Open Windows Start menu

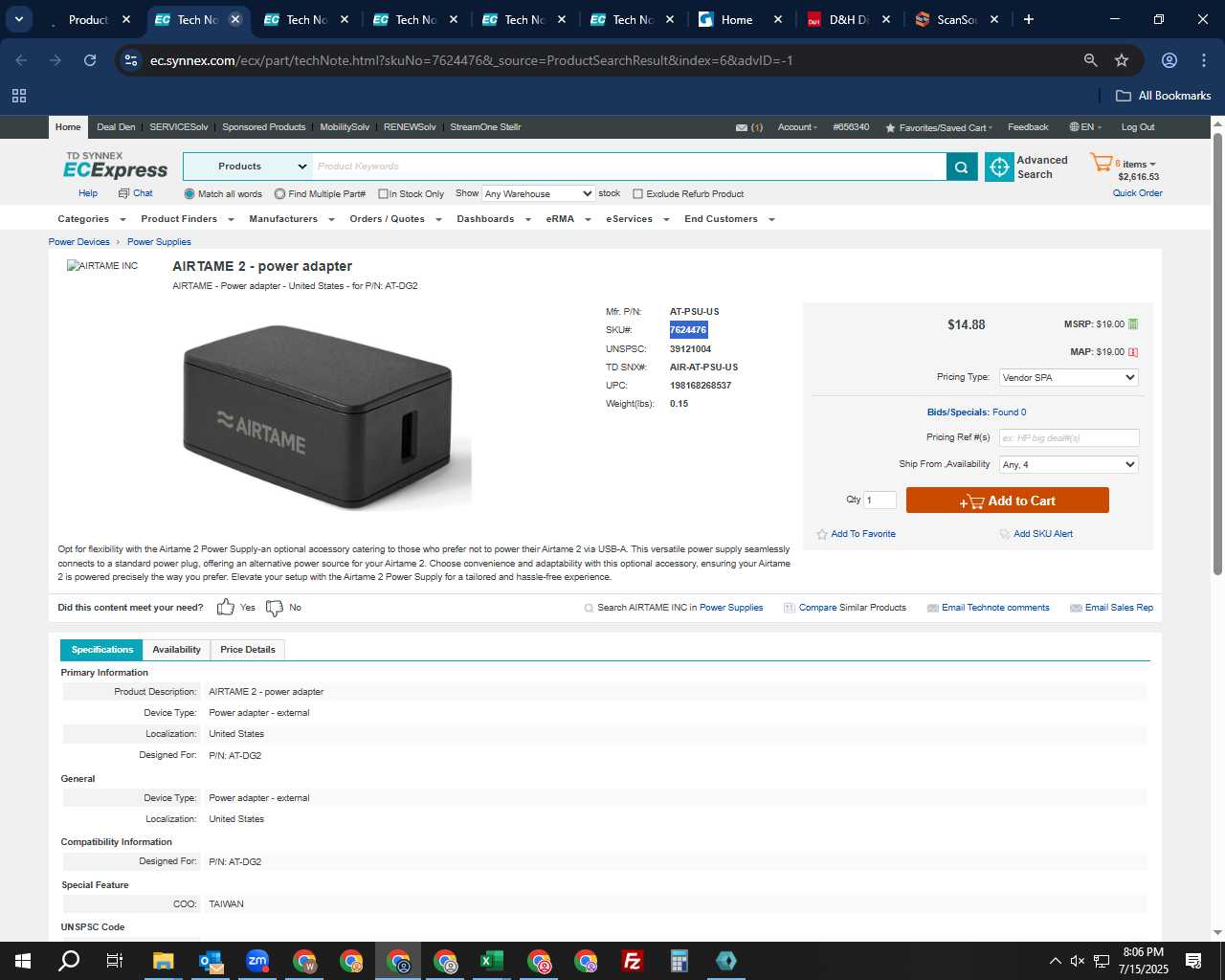[x=23, y=961]
